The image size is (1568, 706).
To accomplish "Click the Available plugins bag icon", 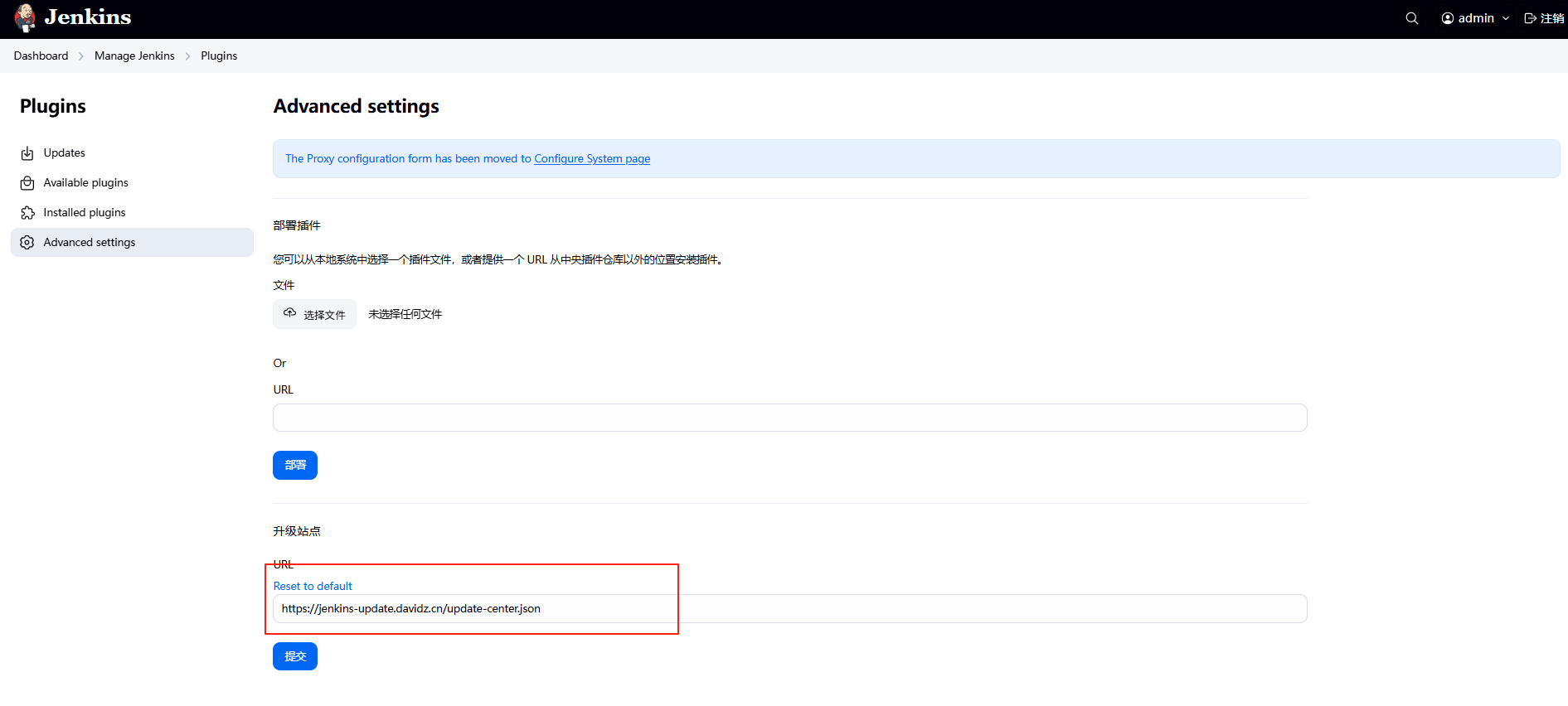I will tap(27, 183).
